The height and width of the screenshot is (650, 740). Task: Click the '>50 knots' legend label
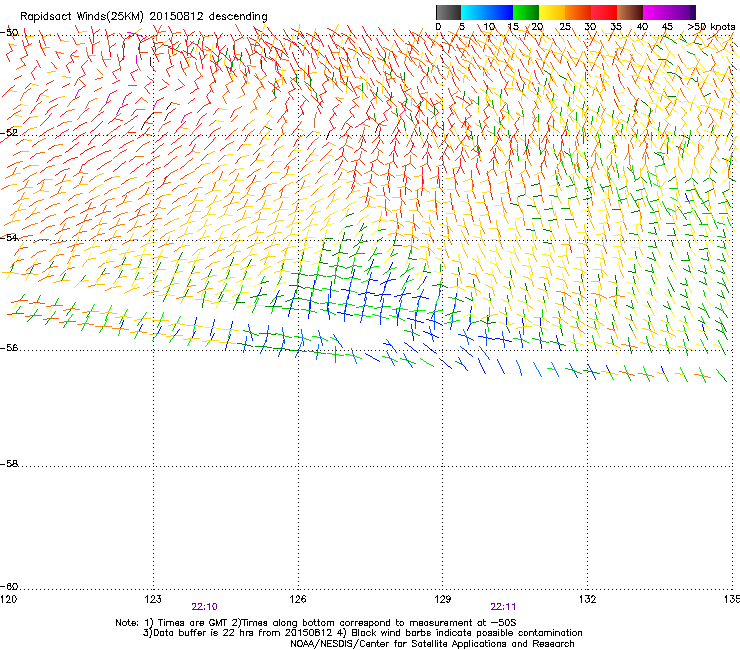click(x=711, y=26)
